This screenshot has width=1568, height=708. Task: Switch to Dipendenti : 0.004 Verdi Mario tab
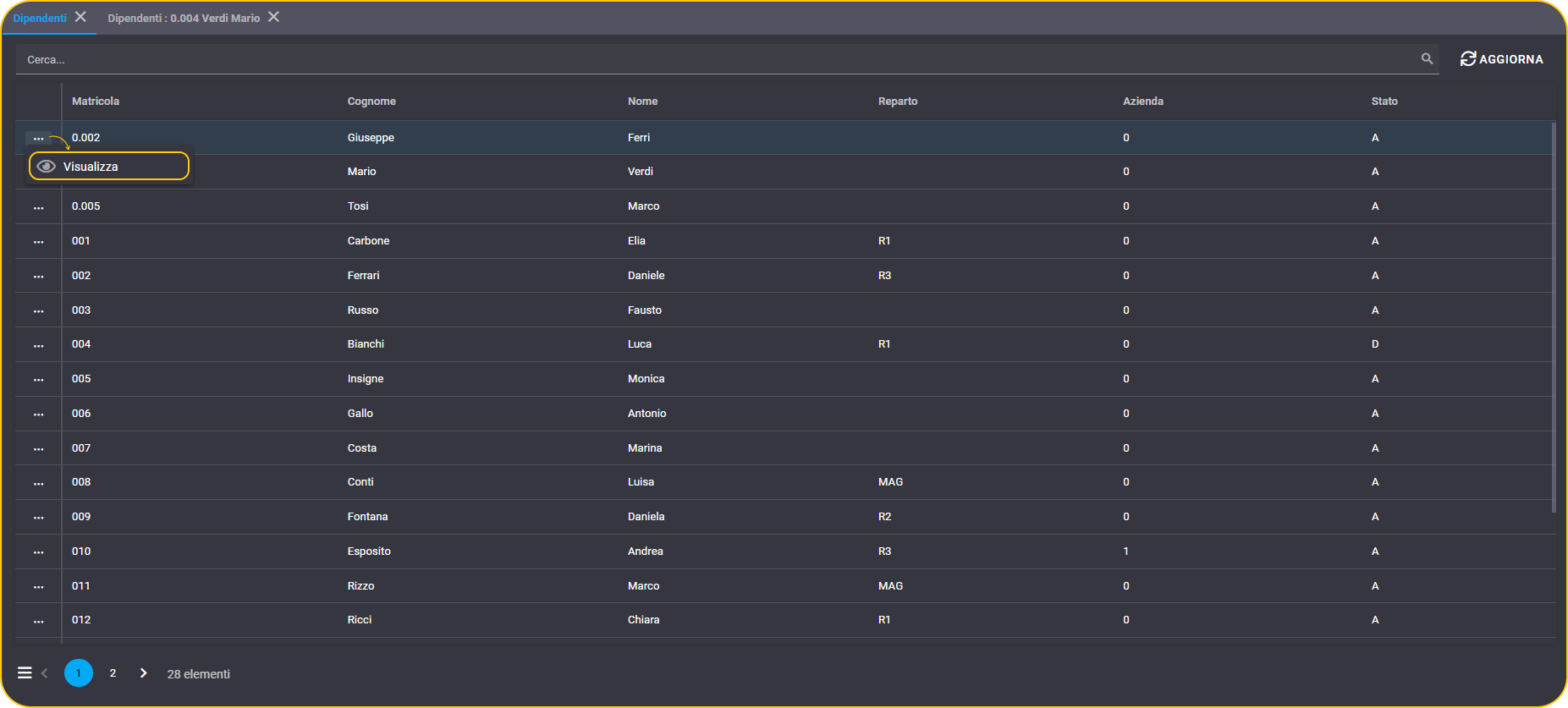coord(184,18)
